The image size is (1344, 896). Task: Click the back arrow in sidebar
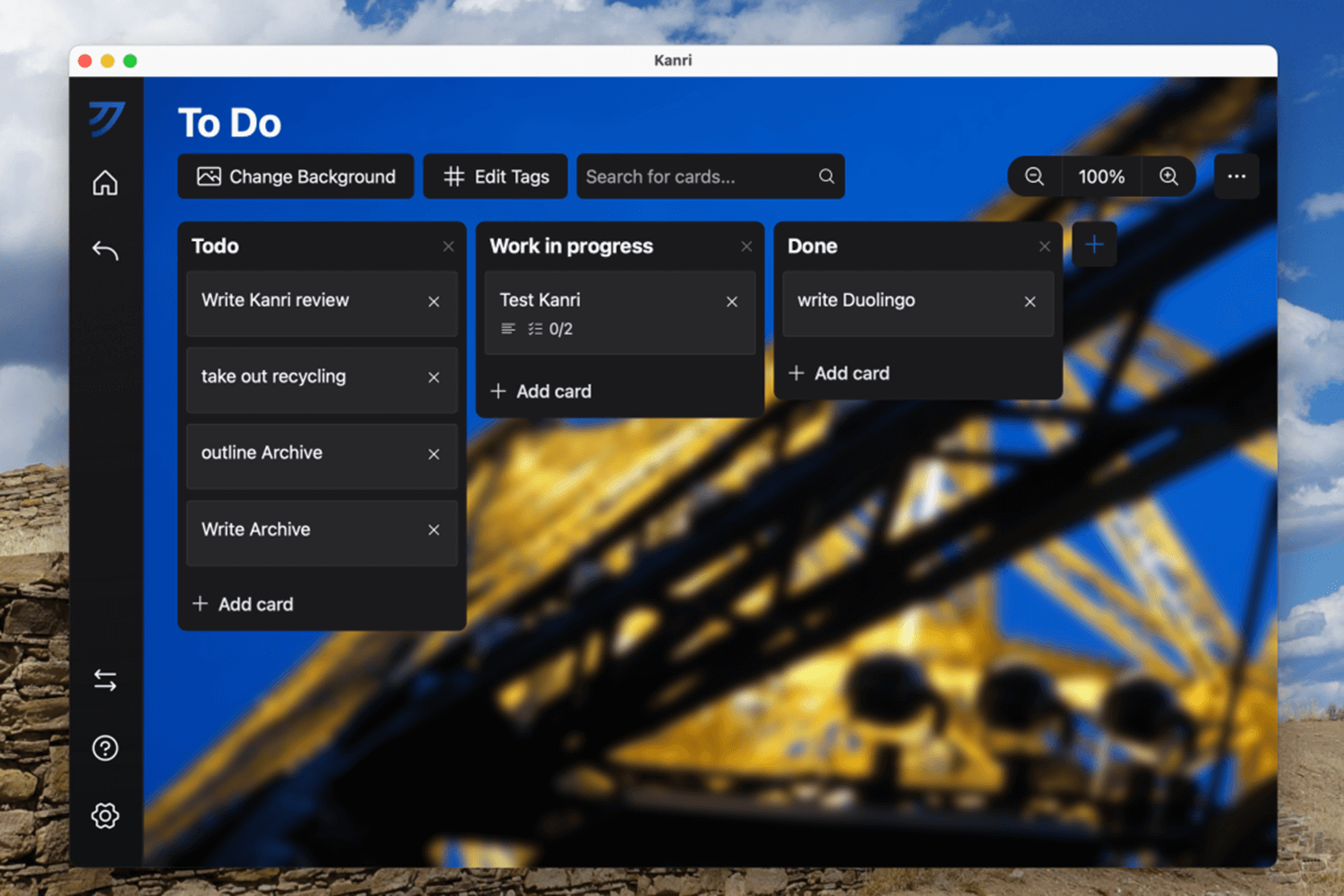click(105, 250)
